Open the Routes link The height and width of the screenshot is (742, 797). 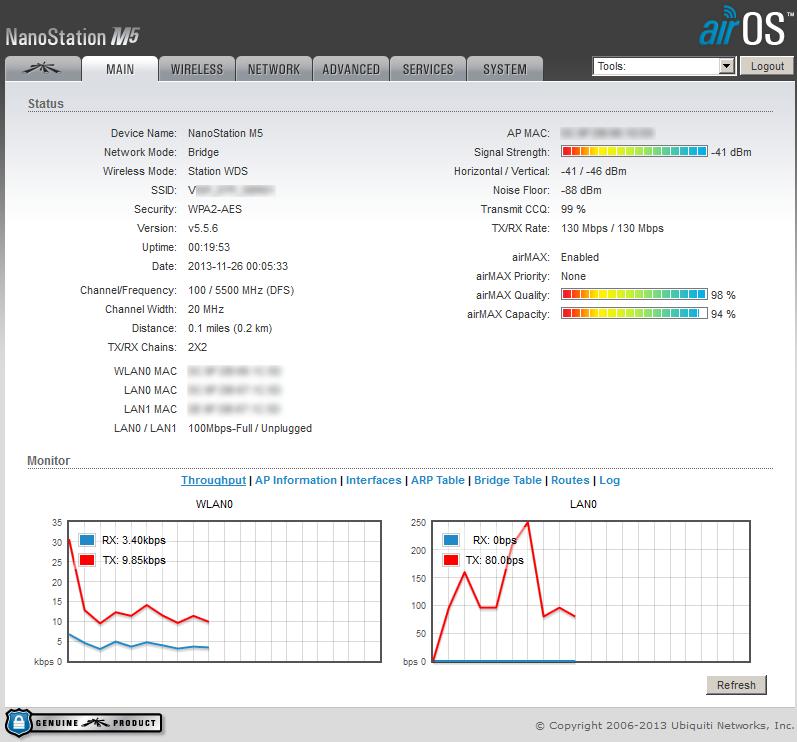tap(570, 480)
